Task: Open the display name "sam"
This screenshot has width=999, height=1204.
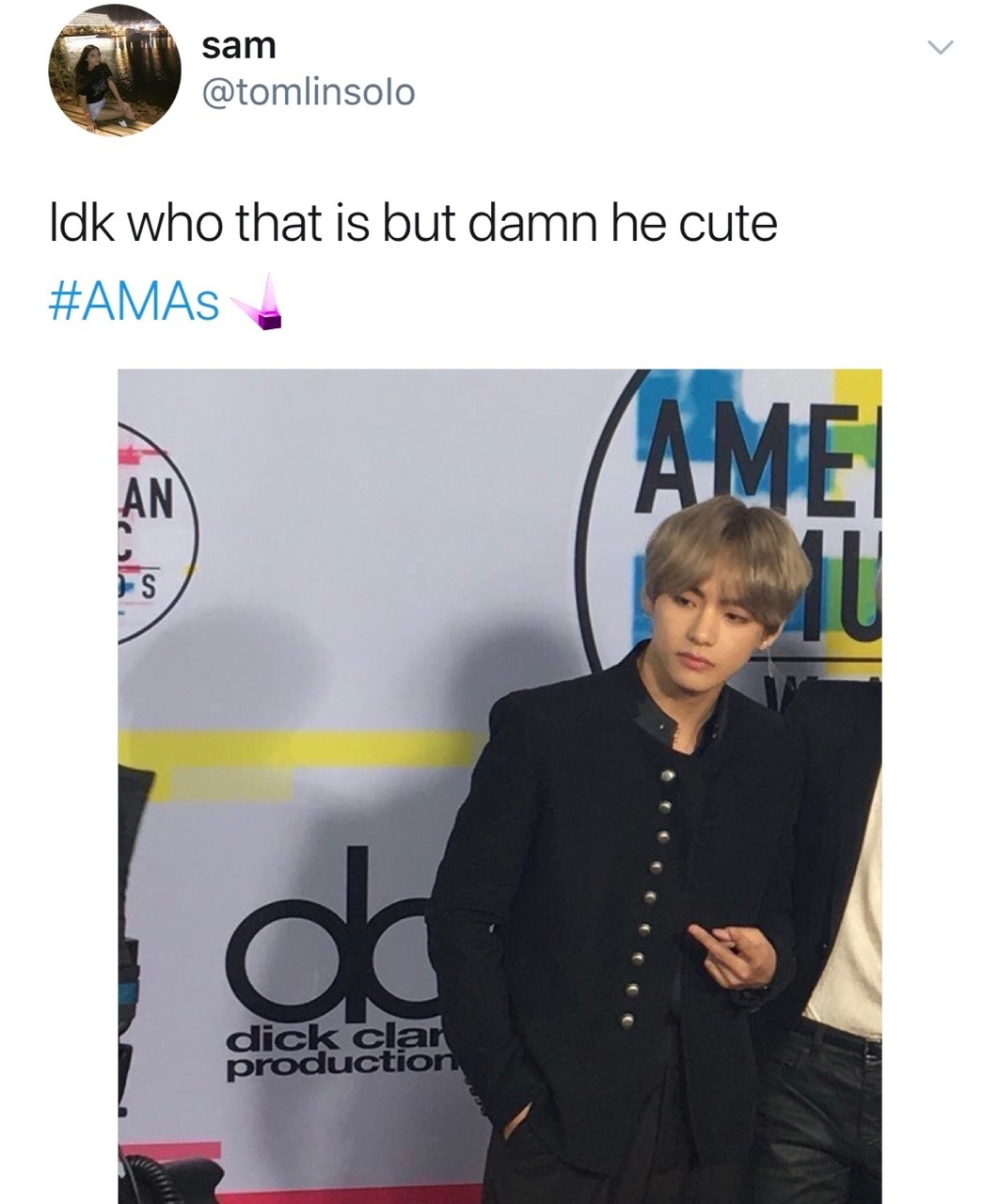Action: 240,44
